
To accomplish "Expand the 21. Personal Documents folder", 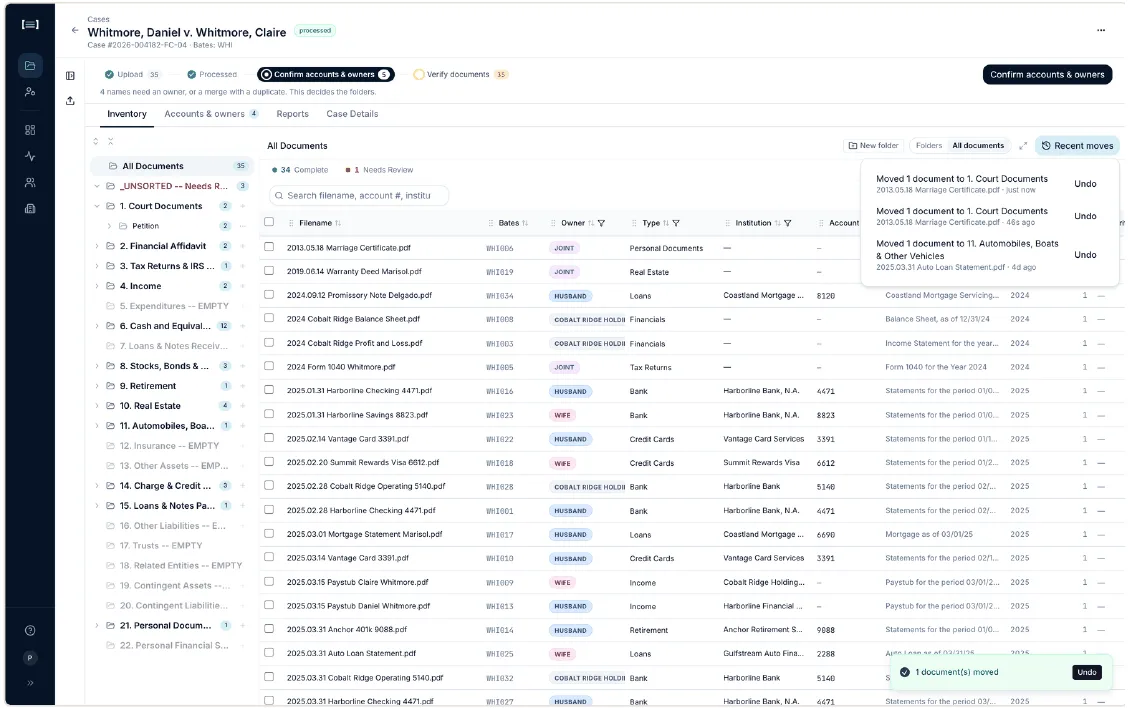I will (x=97, y=626).
